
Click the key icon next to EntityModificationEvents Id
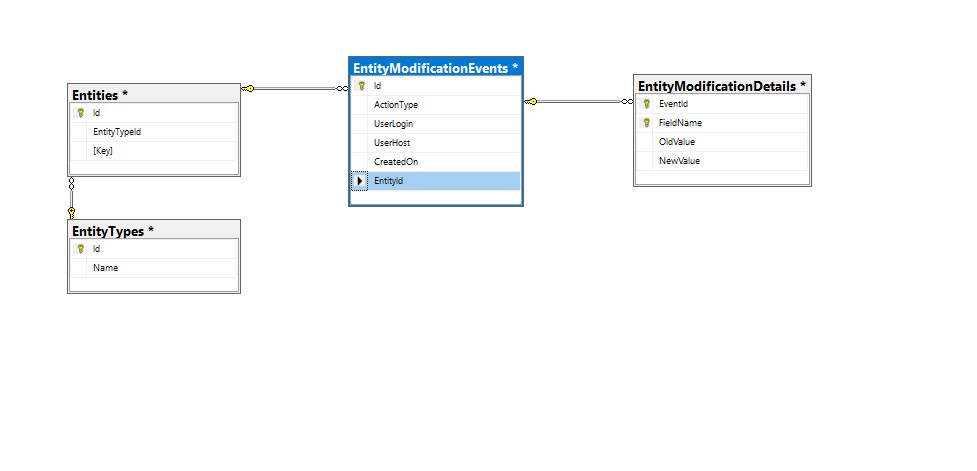361,86
